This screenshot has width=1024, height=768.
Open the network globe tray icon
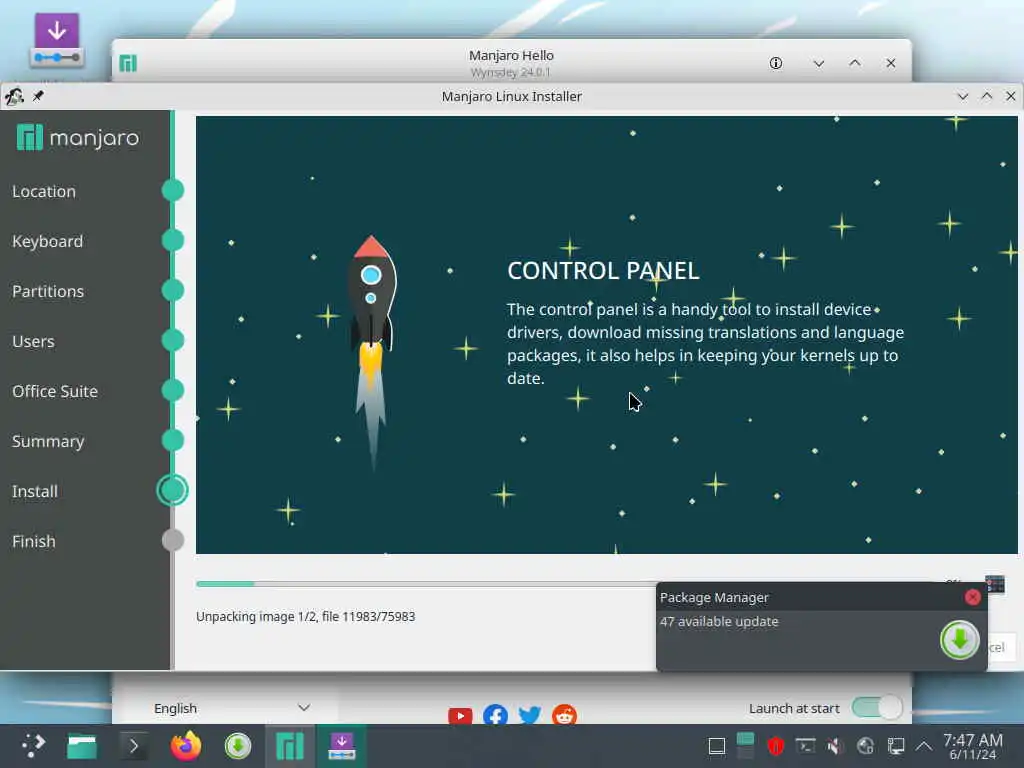(865, 746)
